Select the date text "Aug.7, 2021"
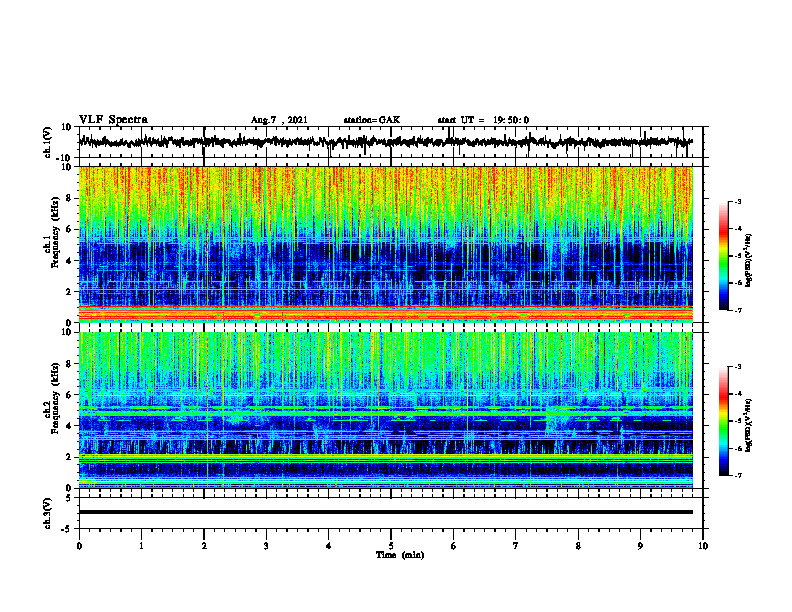The width and height of the screenshot is (792, 612). [x=279, y=120]
